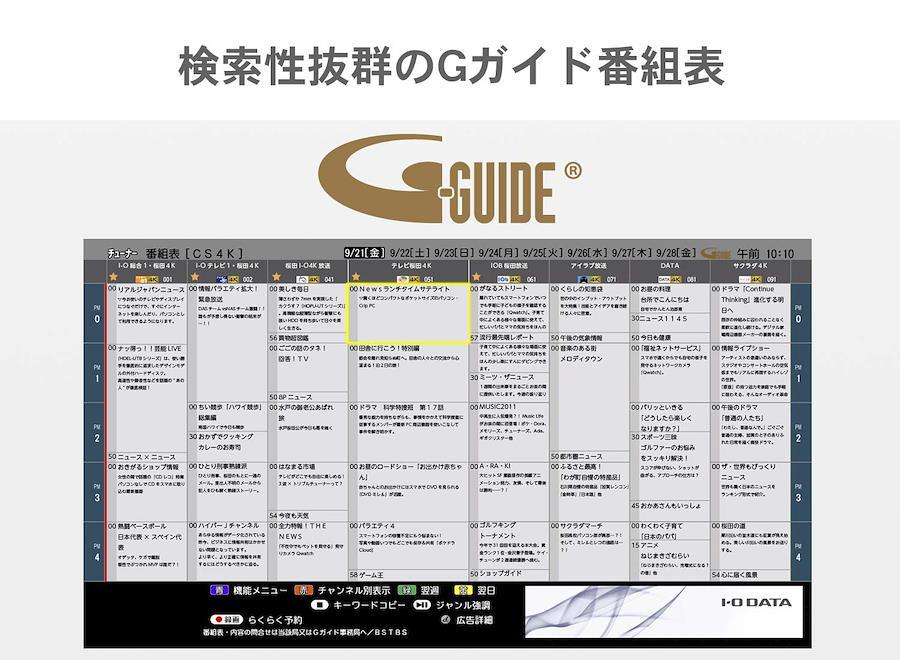Click the green 翌週 color button icon
The width and height of the screenshot is (900, 660).
coord(406,590)
